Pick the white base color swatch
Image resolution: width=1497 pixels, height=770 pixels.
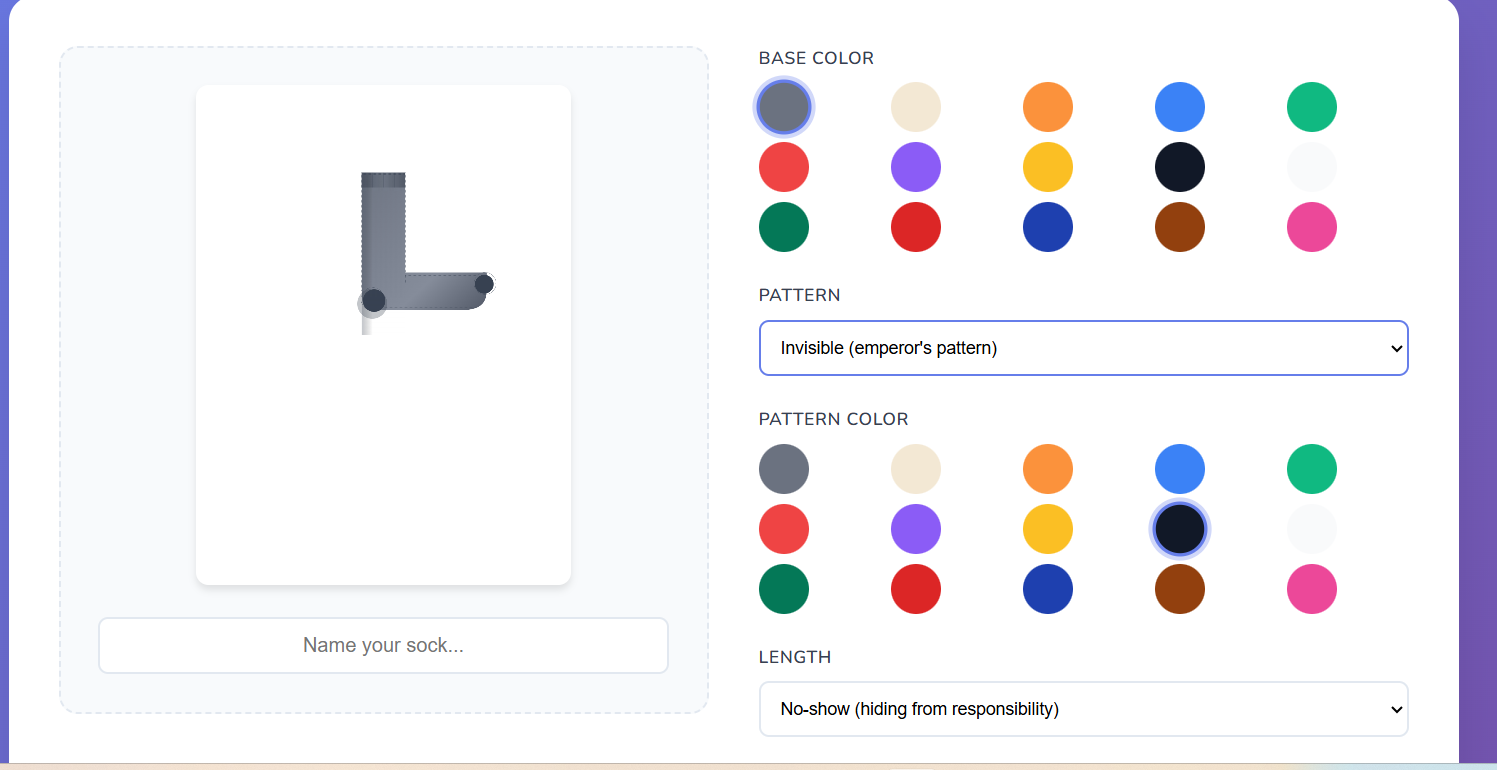(1312, 167)
